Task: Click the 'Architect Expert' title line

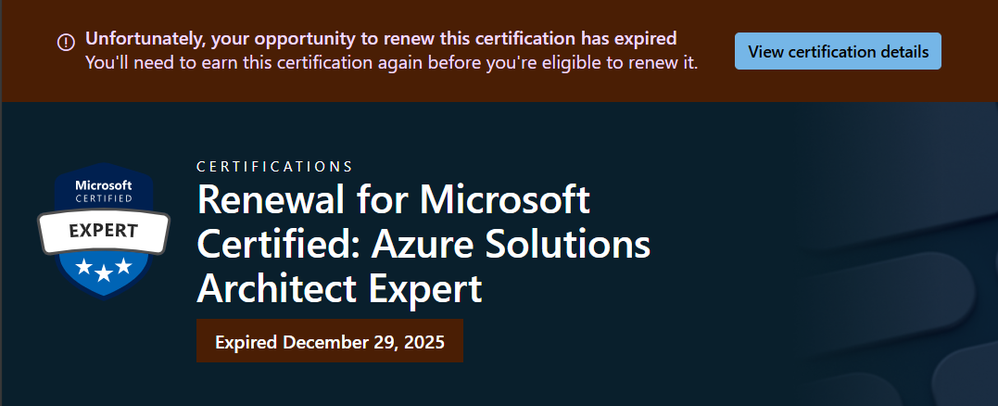Action: [340, 288]
